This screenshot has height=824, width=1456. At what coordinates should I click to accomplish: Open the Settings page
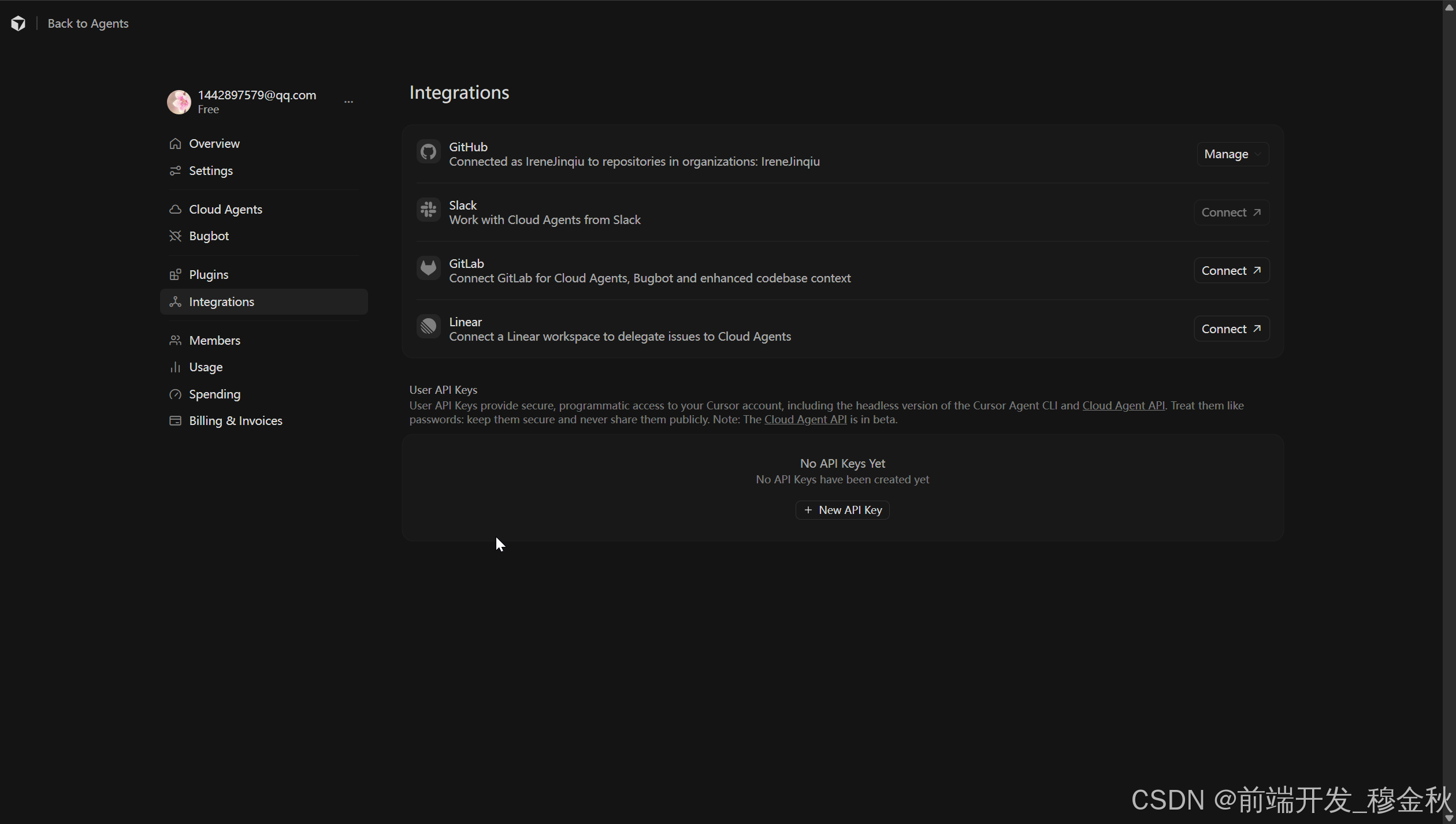pyautogui.click(x=210, y=171)
